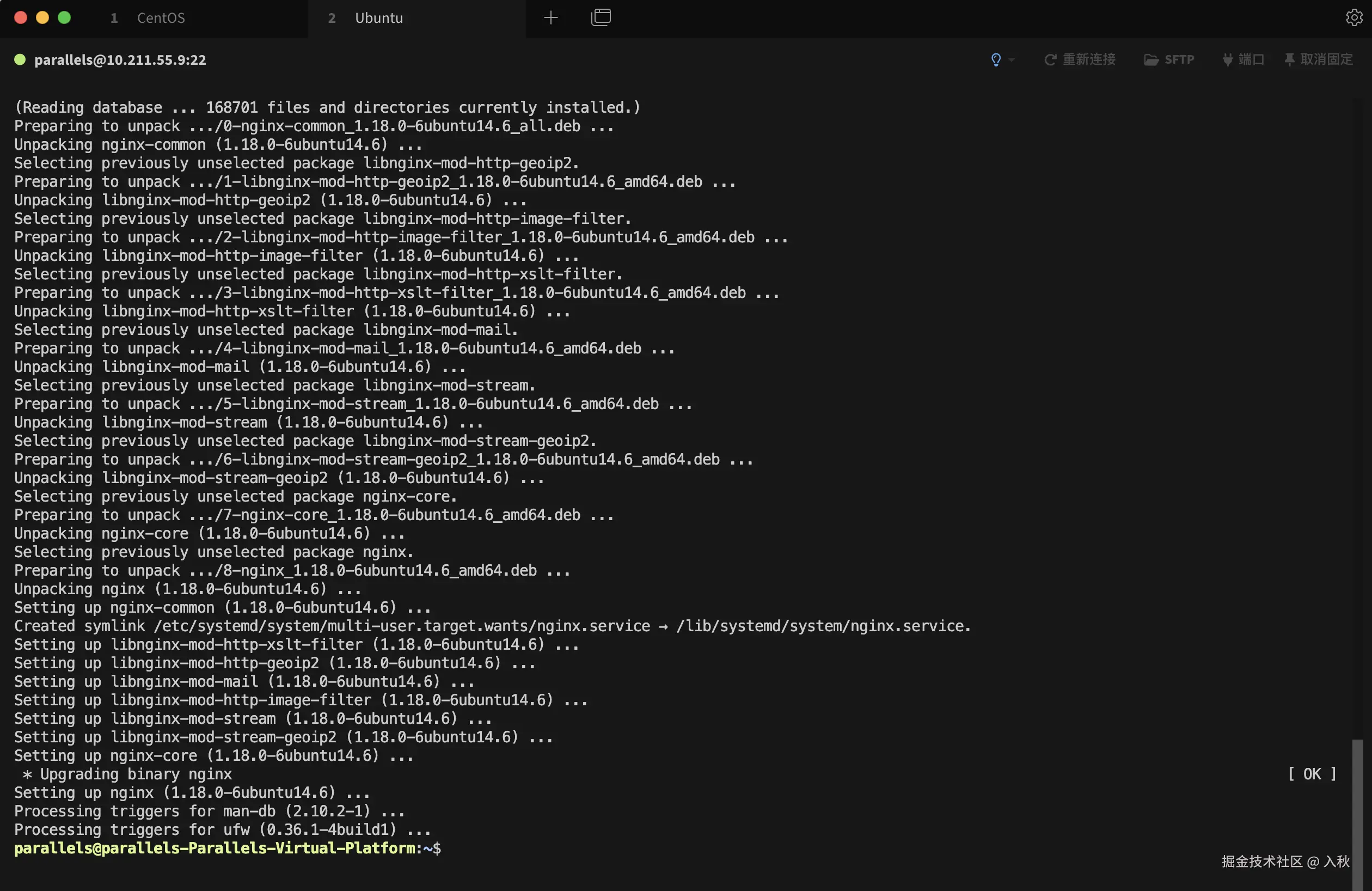Viewport: 1372px width, 891px height.
Task: Click the 重新连接 reconnect button
Action: coord(1080,60)
